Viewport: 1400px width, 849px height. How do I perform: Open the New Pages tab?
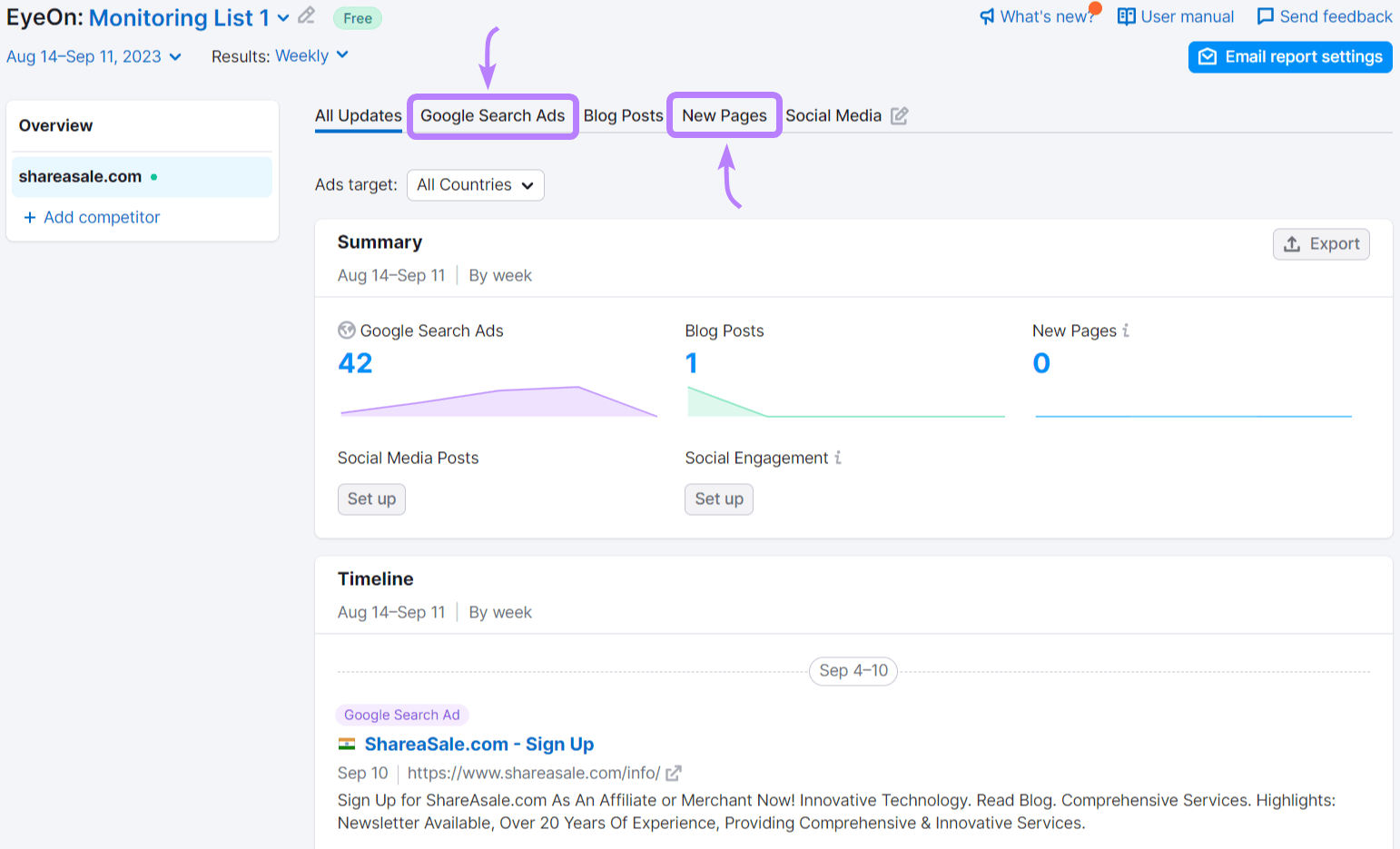point(724,115)
